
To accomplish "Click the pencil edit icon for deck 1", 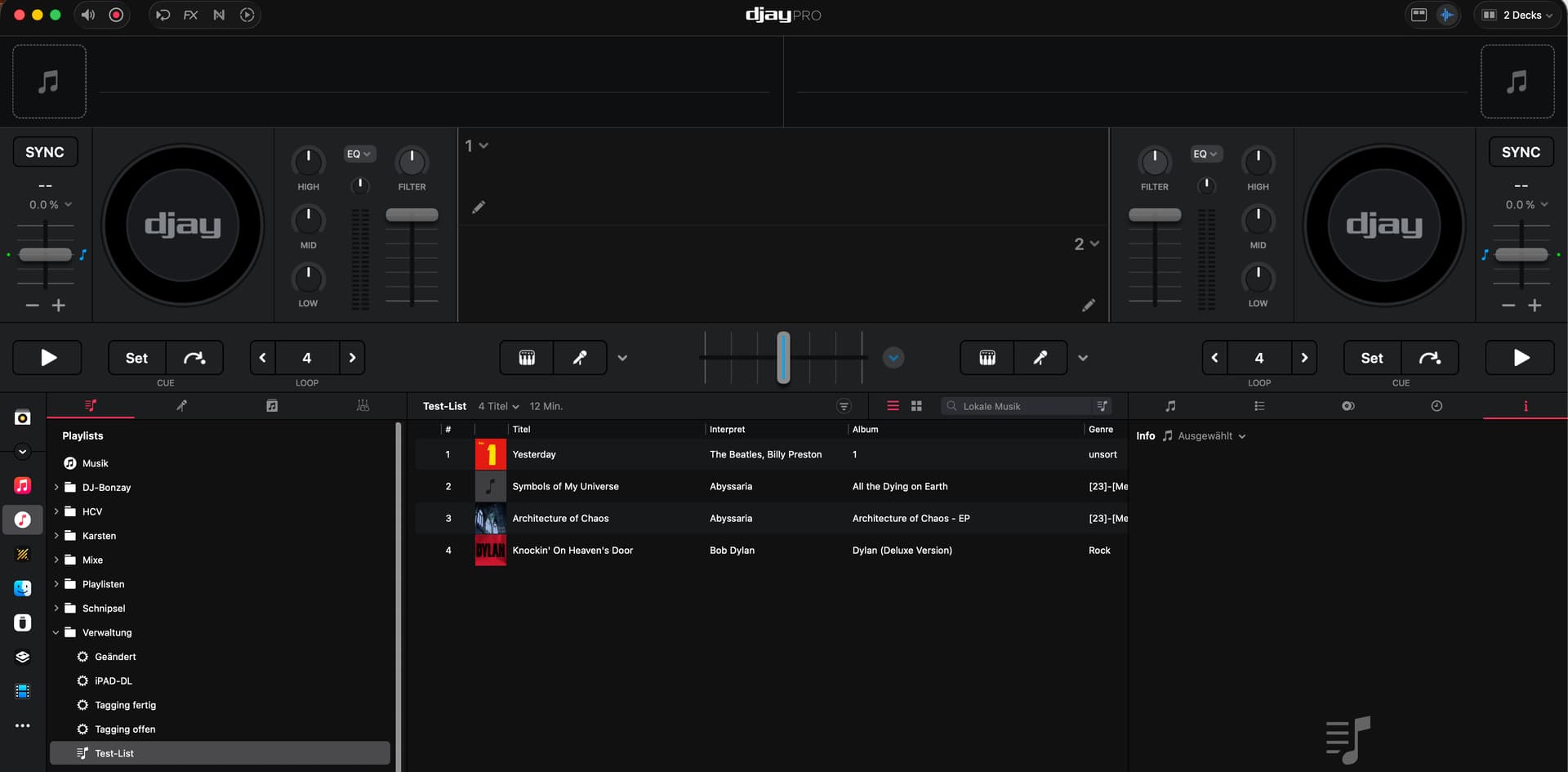I will coord(479,208).
